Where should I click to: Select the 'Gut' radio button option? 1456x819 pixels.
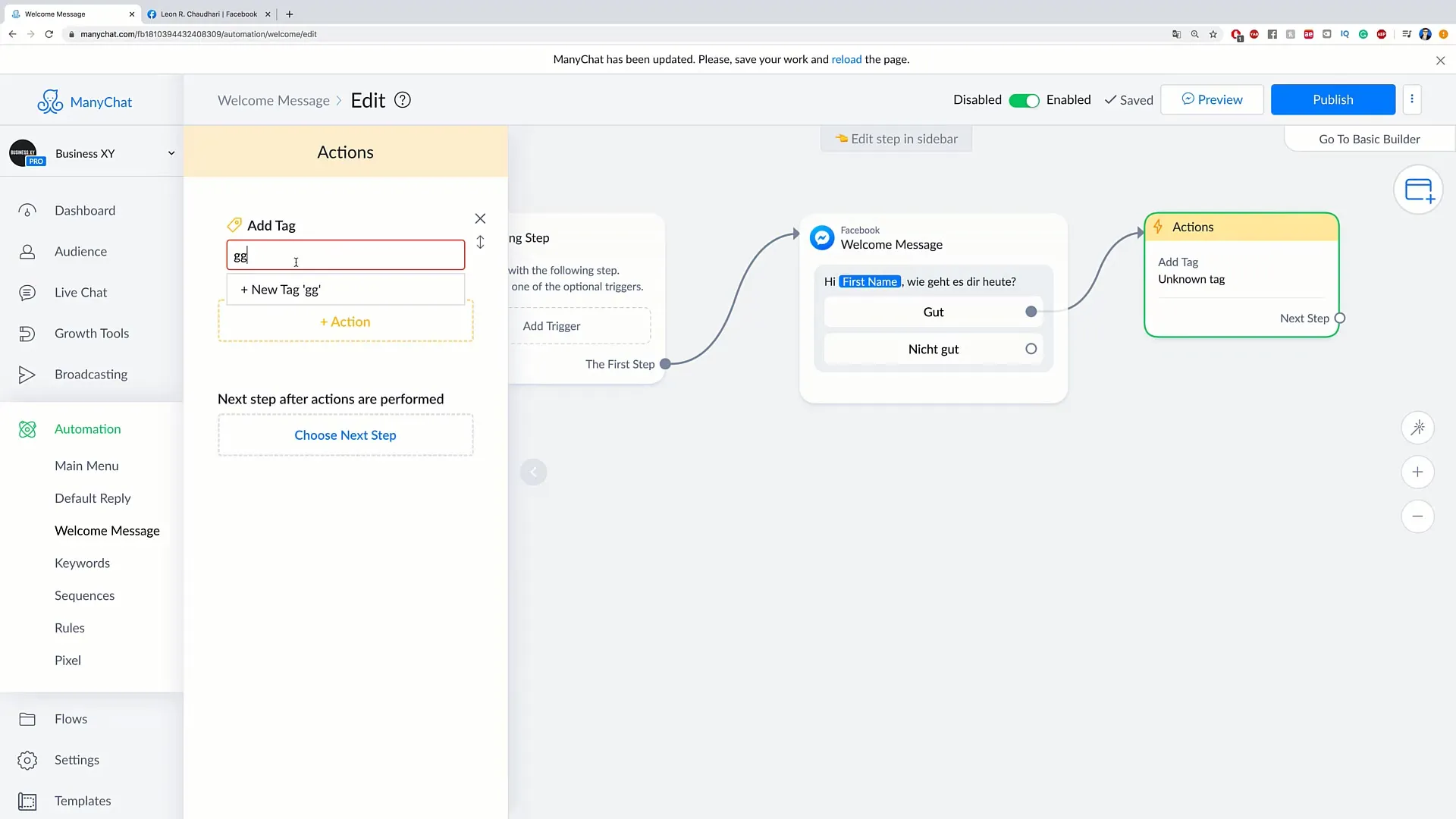pyautogui.click(x=1032, y=312)
